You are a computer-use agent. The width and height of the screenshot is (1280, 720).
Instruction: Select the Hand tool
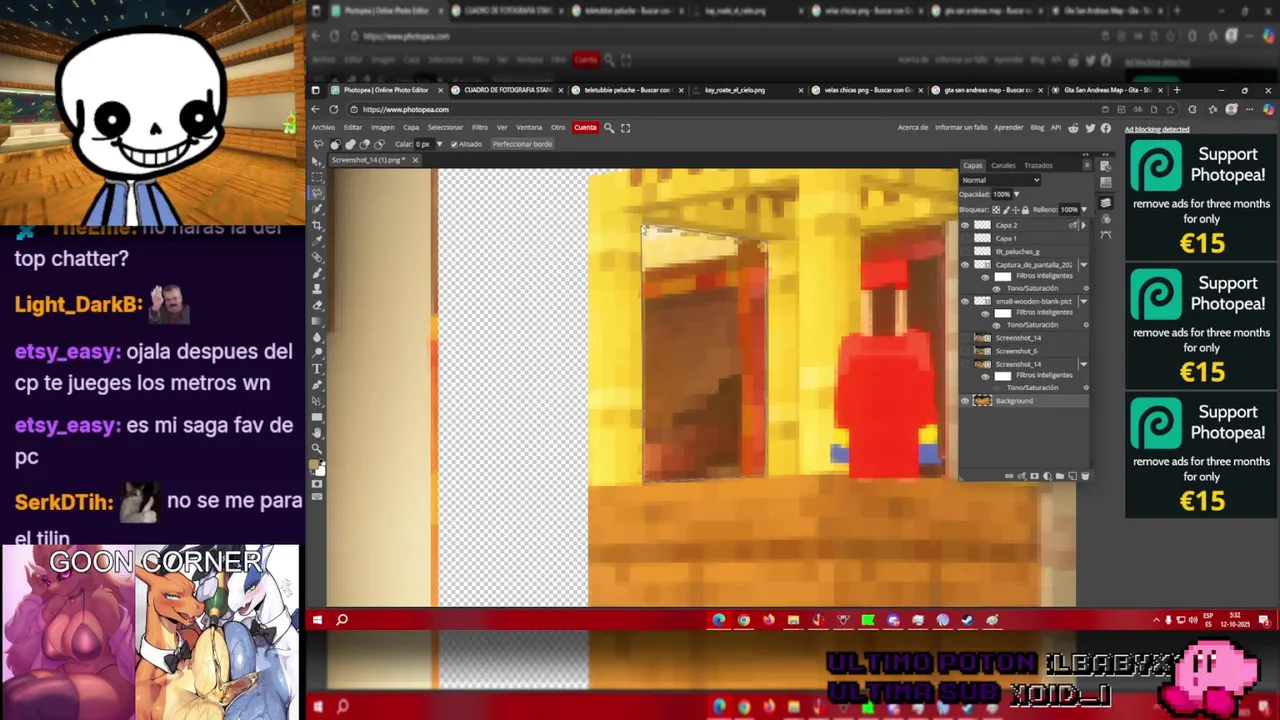point(318,432)
